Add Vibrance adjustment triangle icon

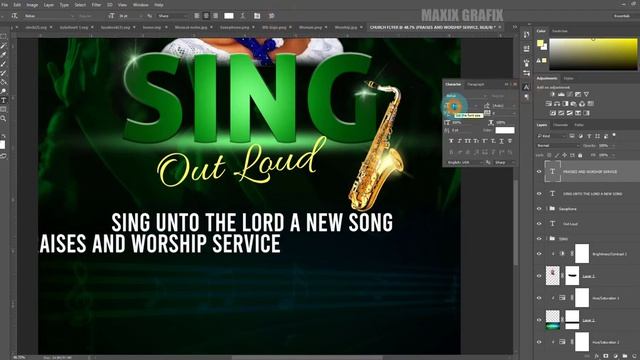tap(587, 94)
